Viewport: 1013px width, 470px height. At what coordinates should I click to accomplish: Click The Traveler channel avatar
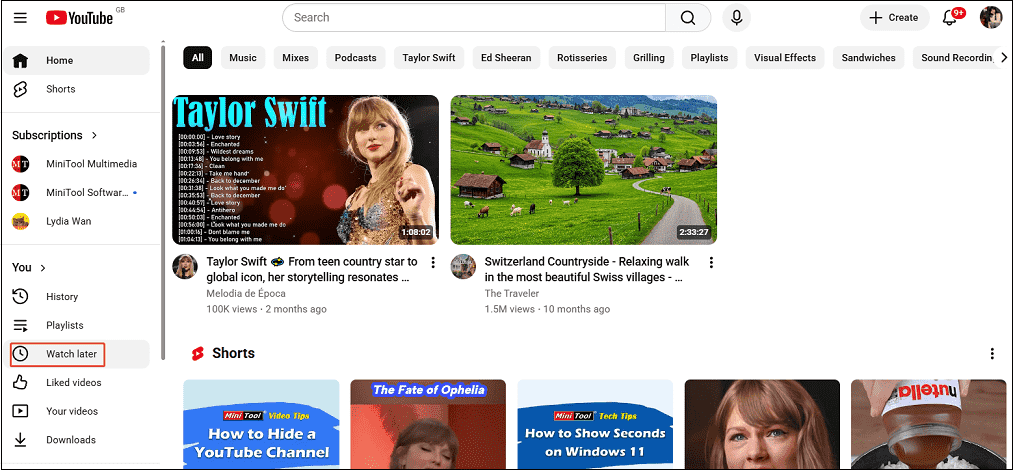pyautogui.click(x=463, y=266)
